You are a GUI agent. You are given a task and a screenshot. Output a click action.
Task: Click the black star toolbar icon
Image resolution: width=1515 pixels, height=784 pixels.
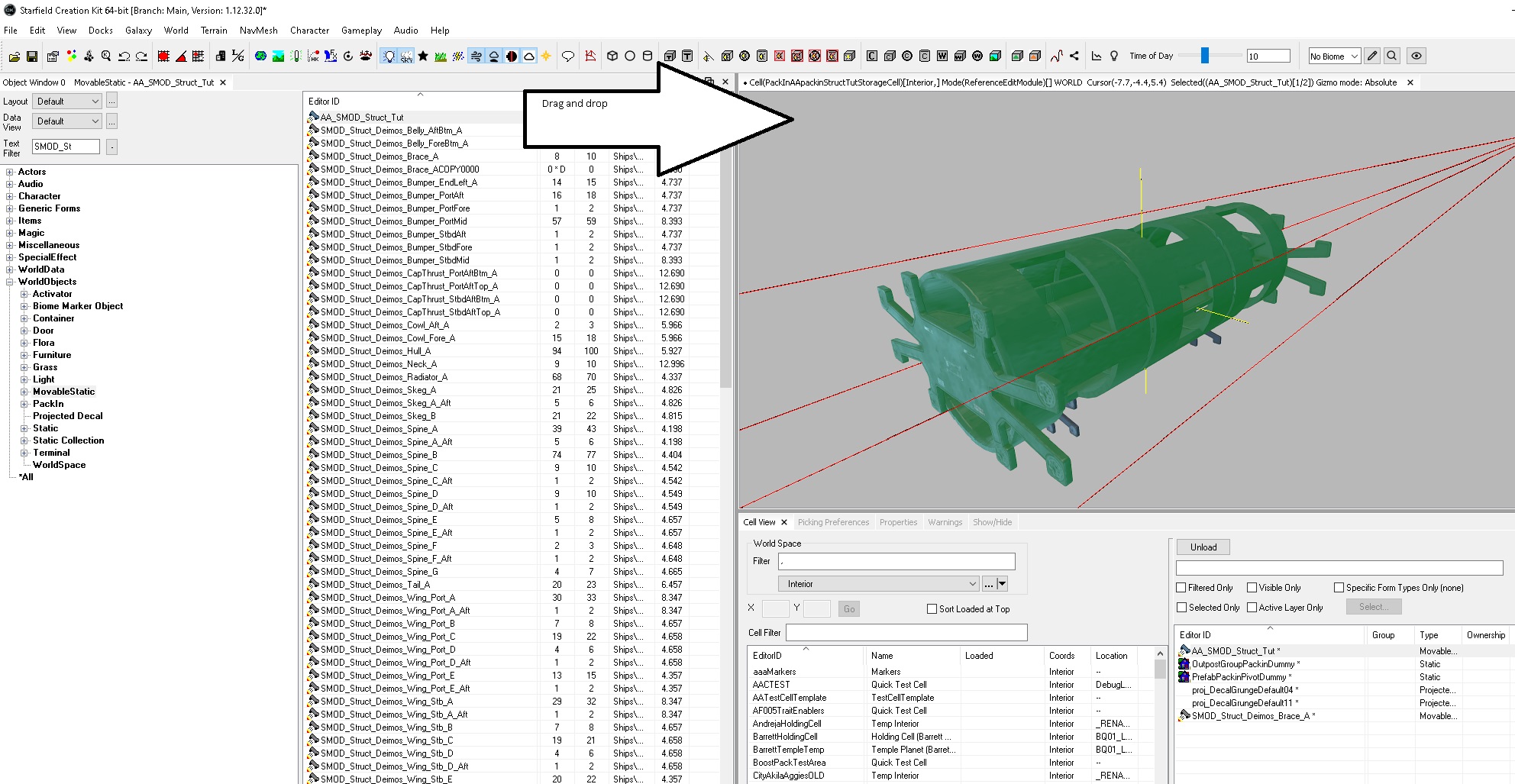coord(423,56)
